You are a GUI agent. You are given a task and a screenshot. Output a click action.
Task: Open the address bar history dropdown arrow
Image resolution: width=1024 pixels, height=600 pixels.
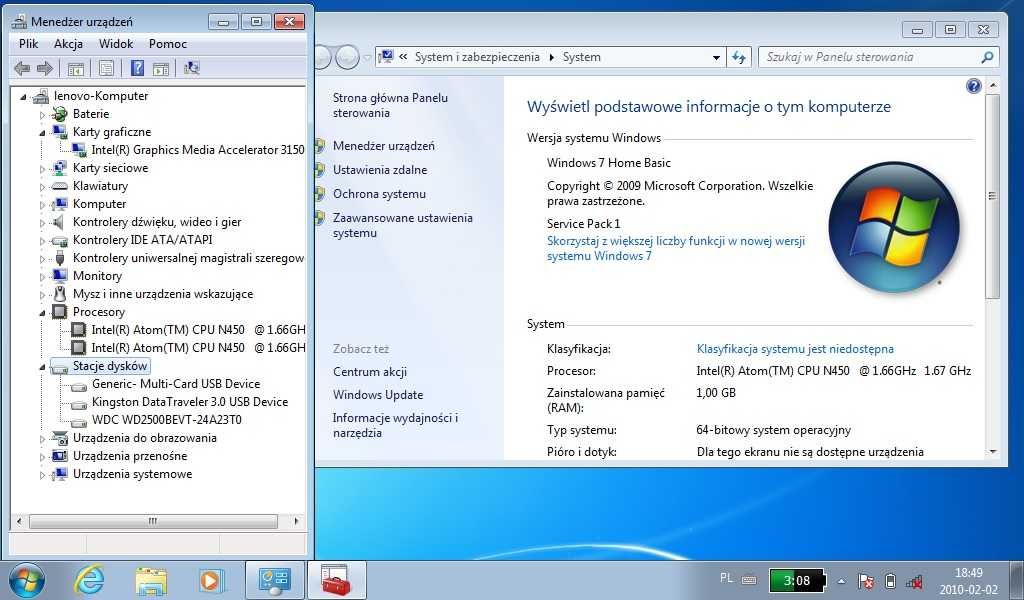716,57
